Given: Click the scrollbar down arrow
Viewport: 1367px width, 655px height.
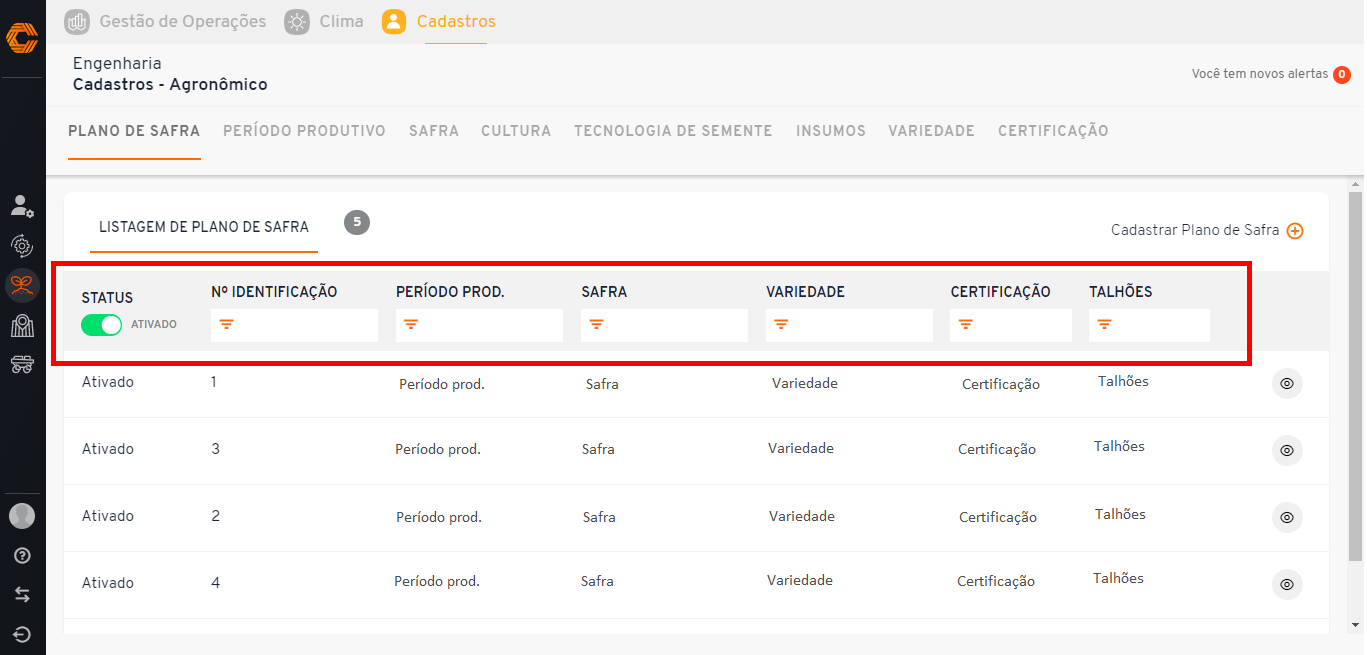Looking at the screenshot, I should (x=1355, y=627).
